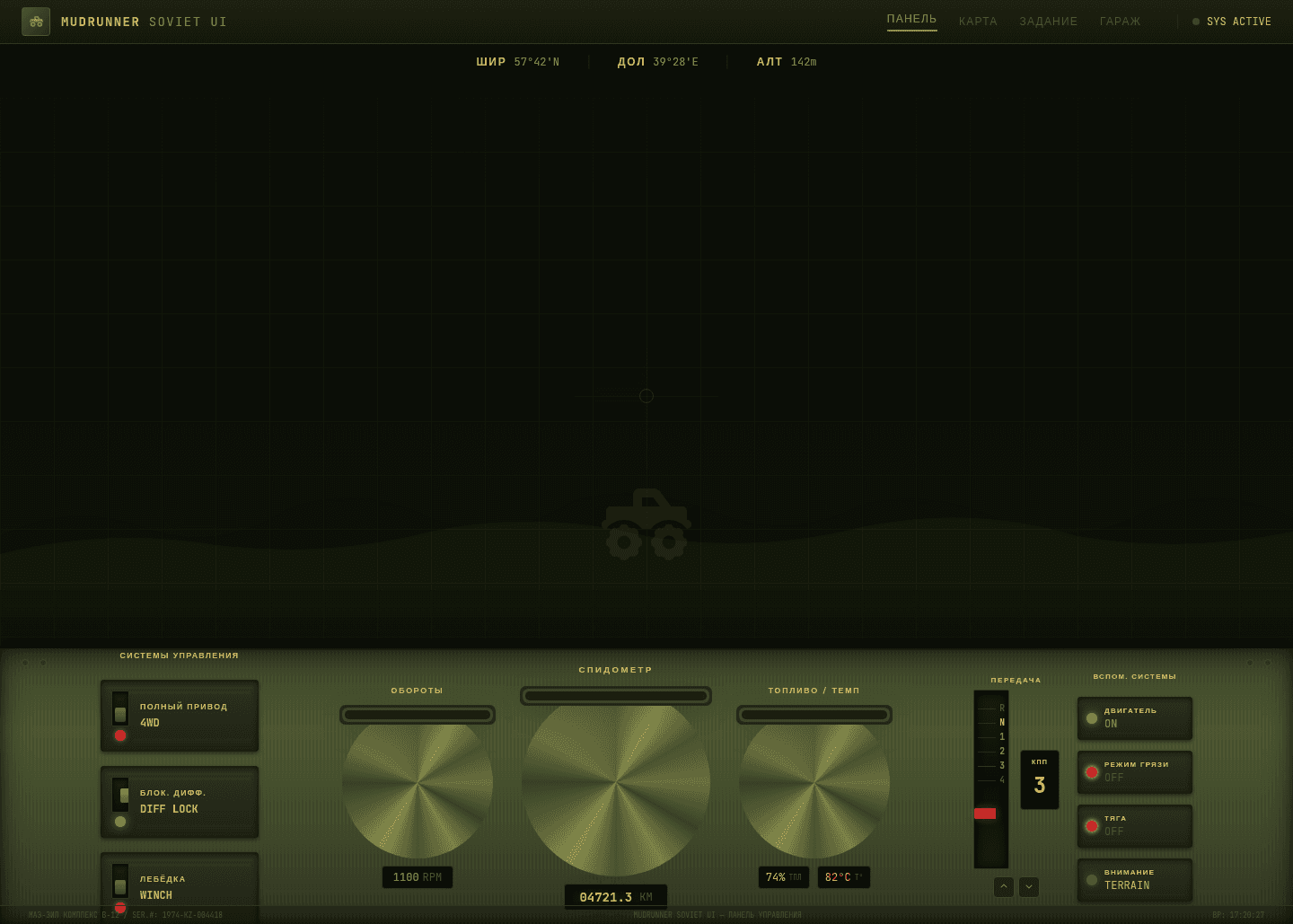Toggle the WINCH lever switch
This screenshot has height=924, width=1293.
coord(120,881)
